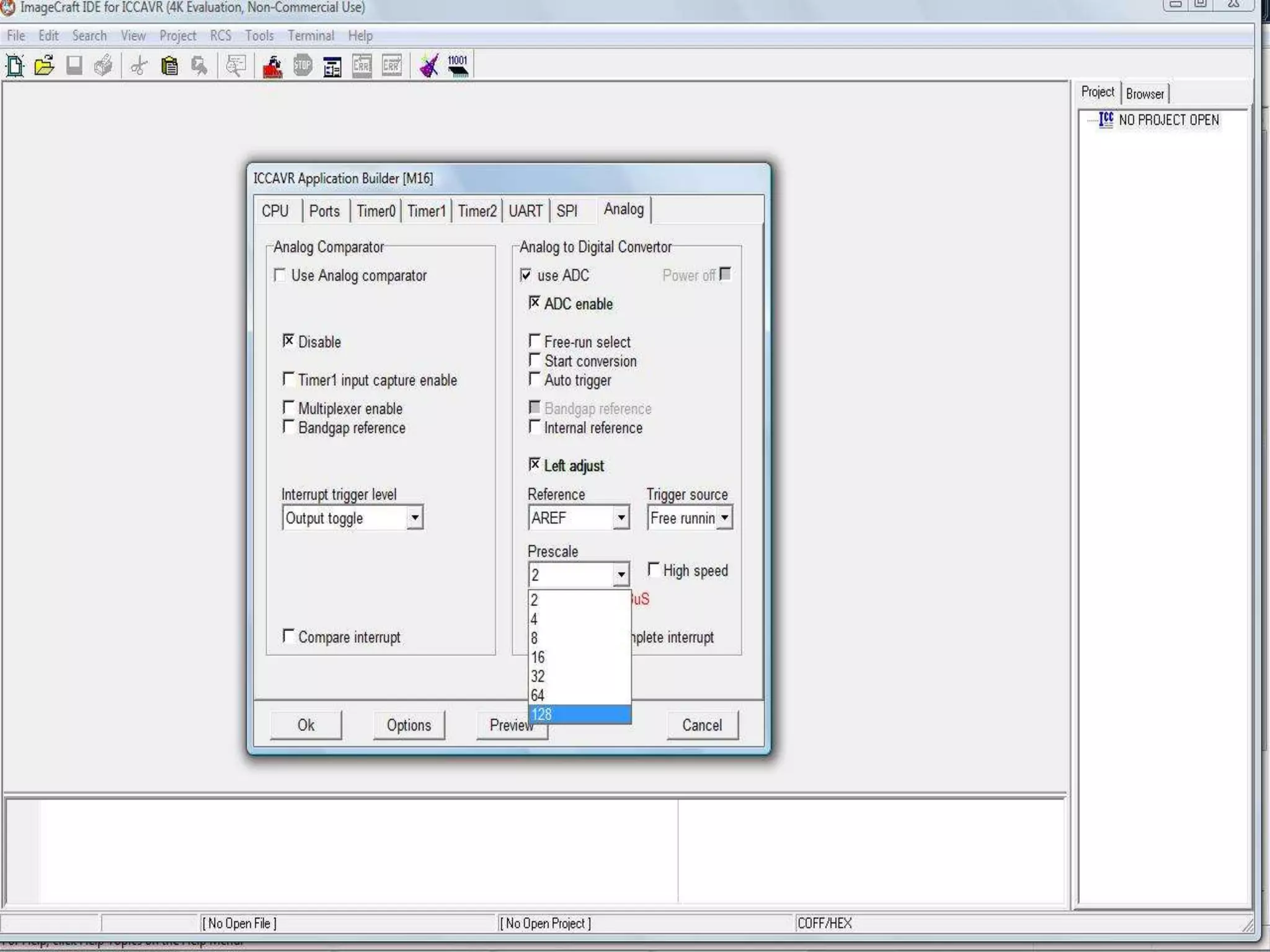Click the Cancel button
Viewport: 1270px width, 952px height.
[x=702, y=725]
